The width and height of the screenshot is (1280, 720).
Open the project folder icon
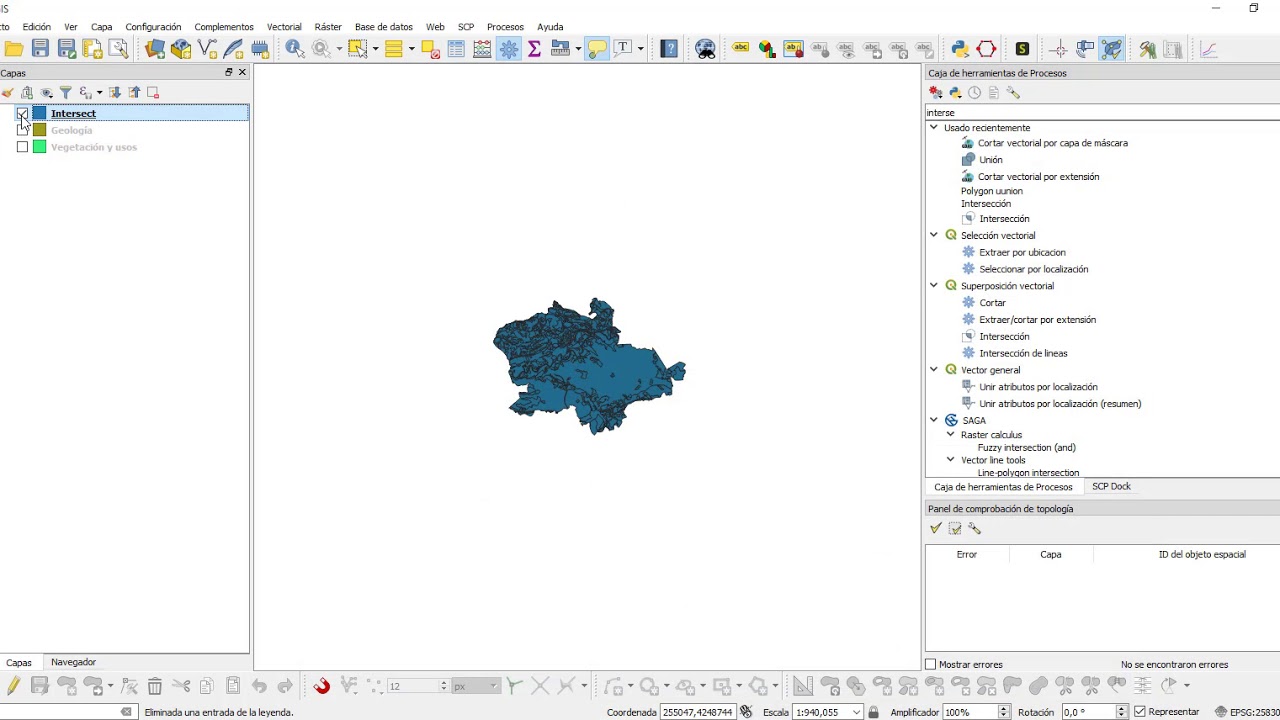tap(14, 48)
